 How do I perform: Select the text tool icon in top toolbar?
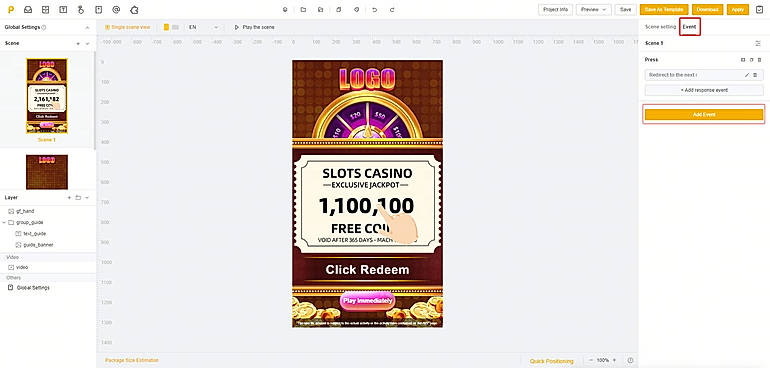tap(63, 9)
